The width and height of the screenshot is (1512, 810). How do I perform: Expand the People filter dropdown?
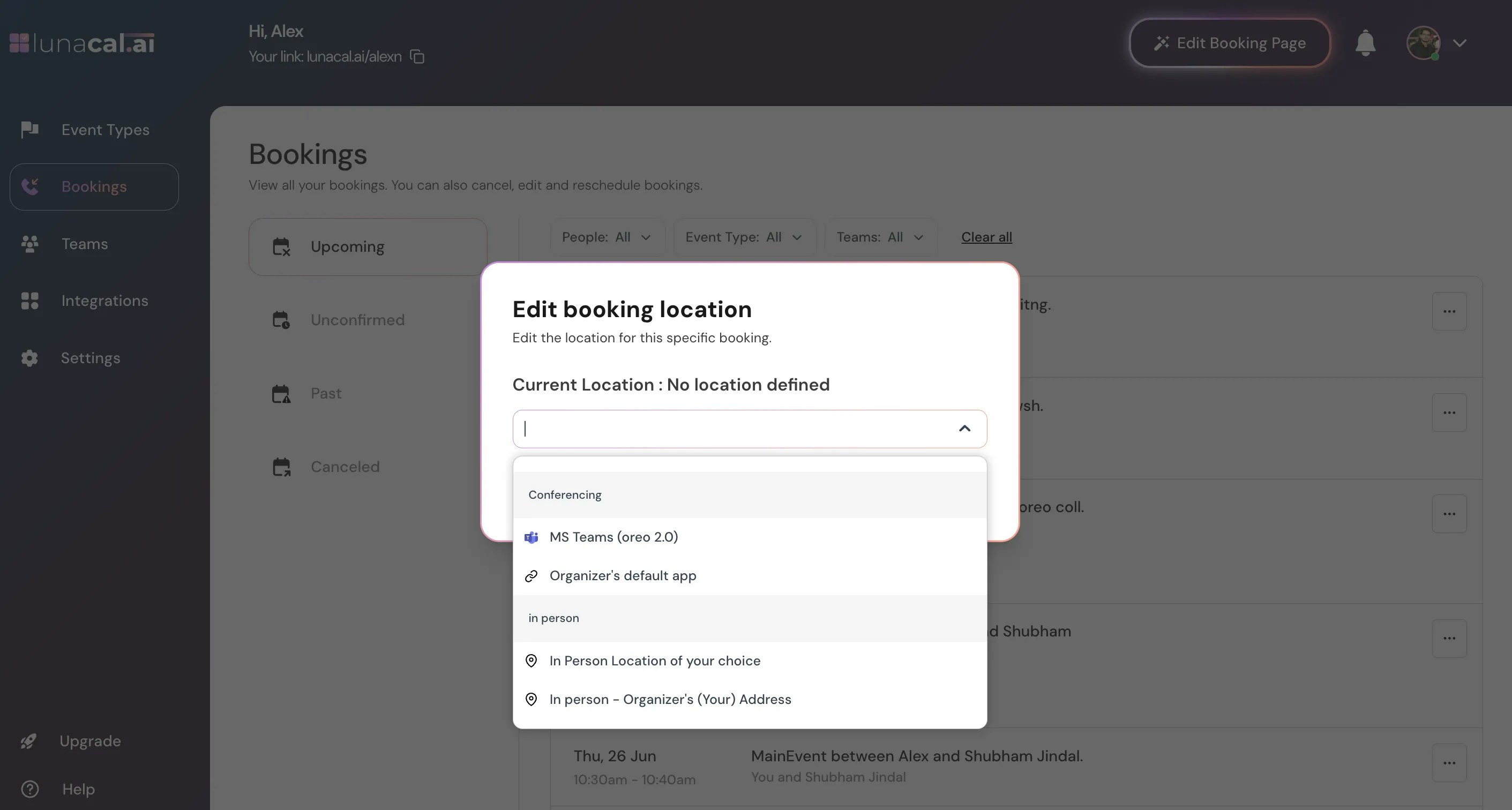tap(607, 237)
